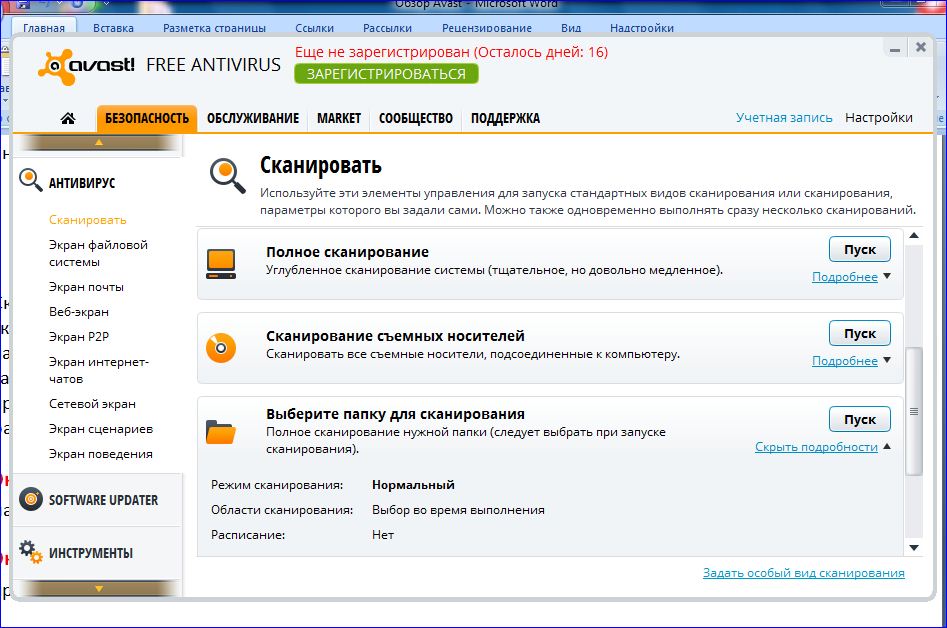Minimize the avast window
This screenshot has height=628, width=947.
click(x=895, y=48)
